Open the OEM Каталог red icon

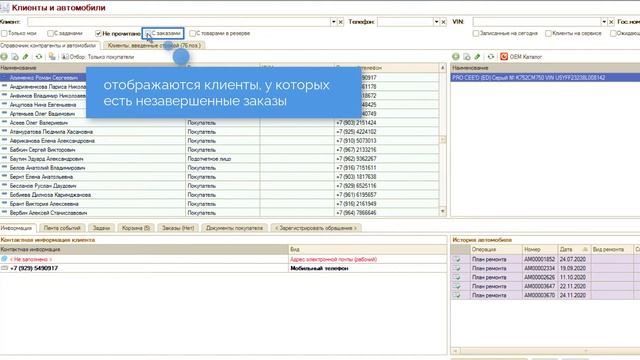tap(504, 57)
